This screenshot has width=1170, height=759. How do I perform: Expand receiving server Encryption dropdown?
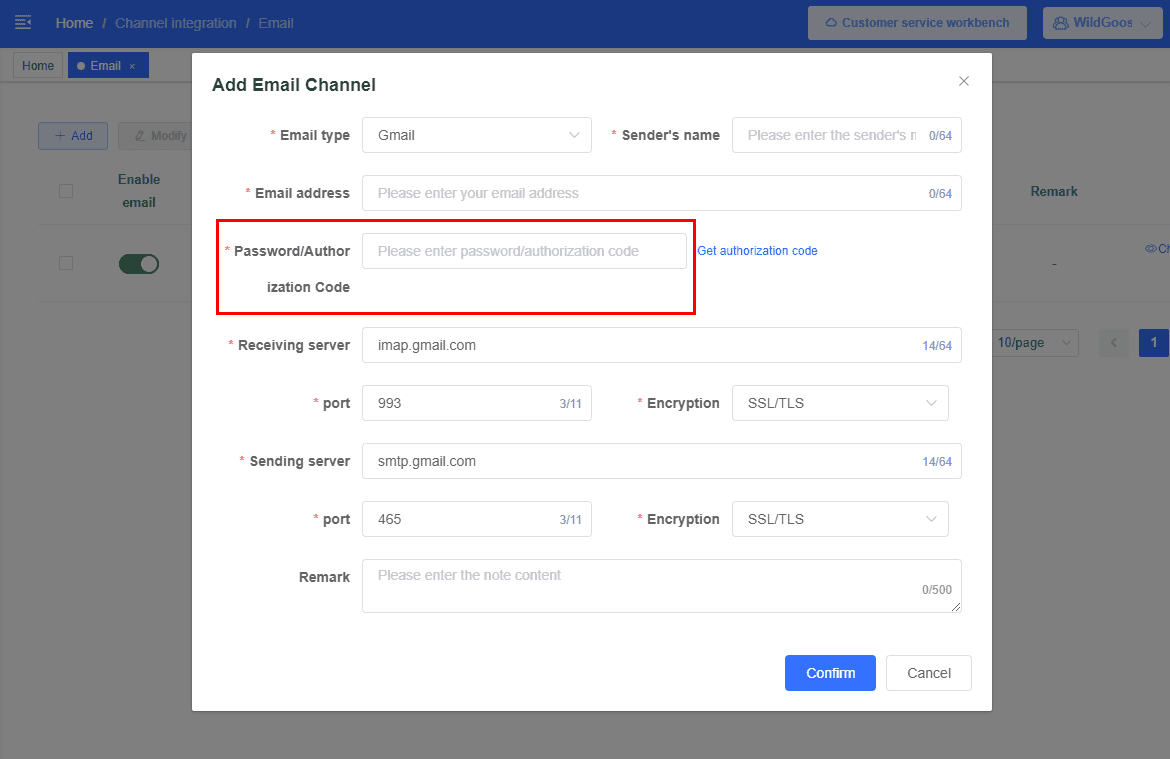click(840, 403)
